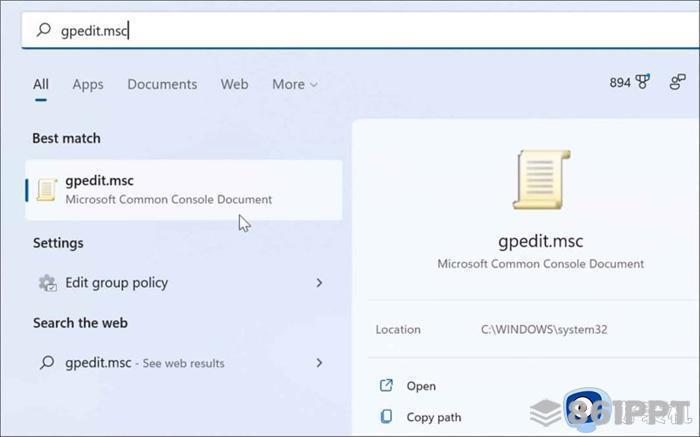Expand the Edit group policy chevron

(x=319, y=283)
